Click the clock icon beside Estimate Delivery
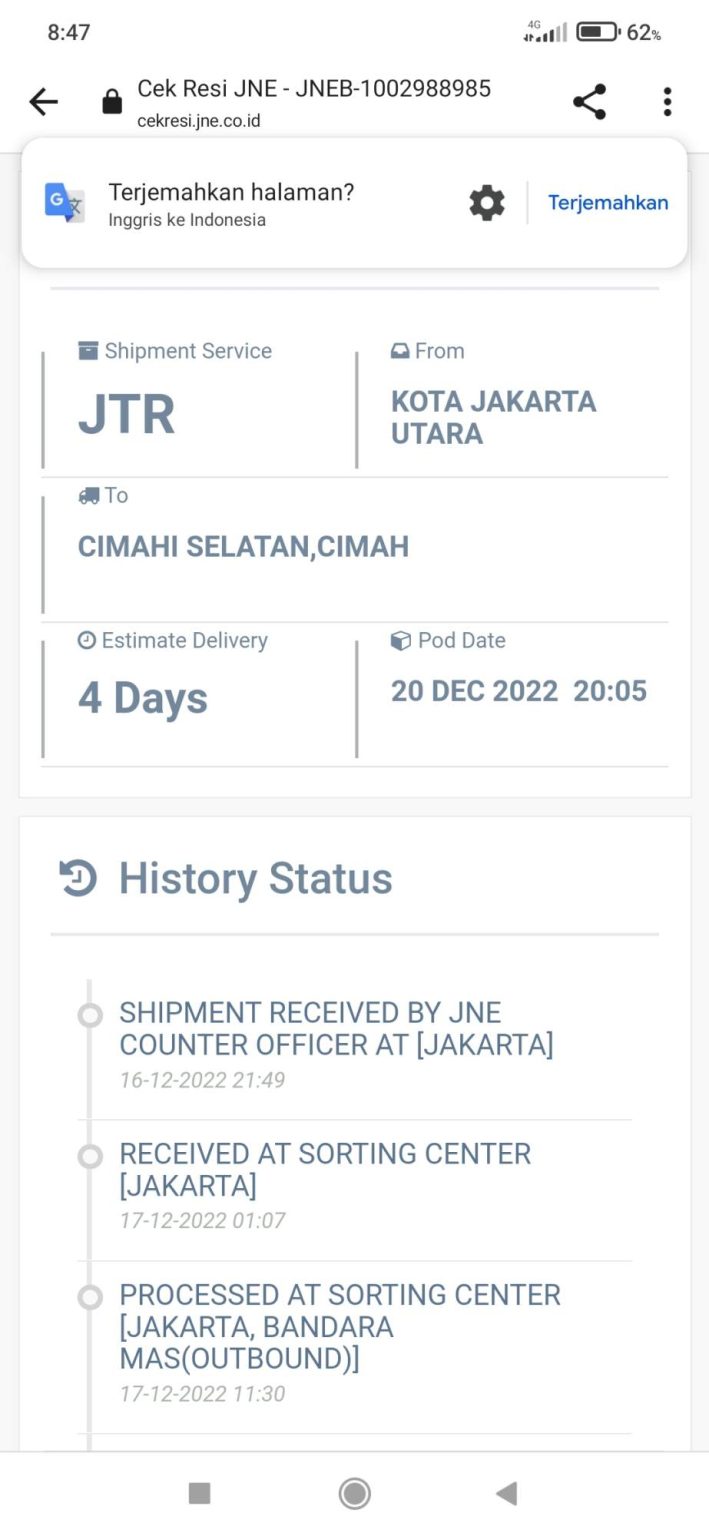 [88, 639]
